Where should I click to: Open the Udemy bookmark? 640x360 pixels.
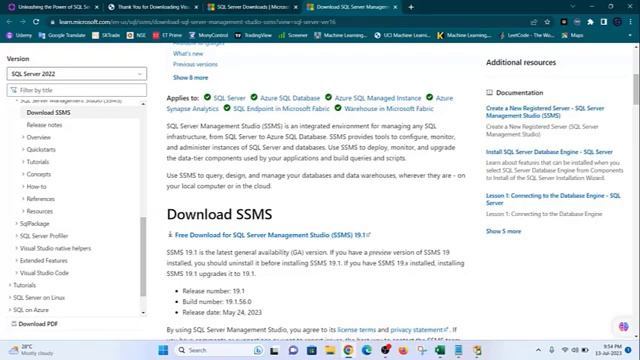tap(19, 36)
